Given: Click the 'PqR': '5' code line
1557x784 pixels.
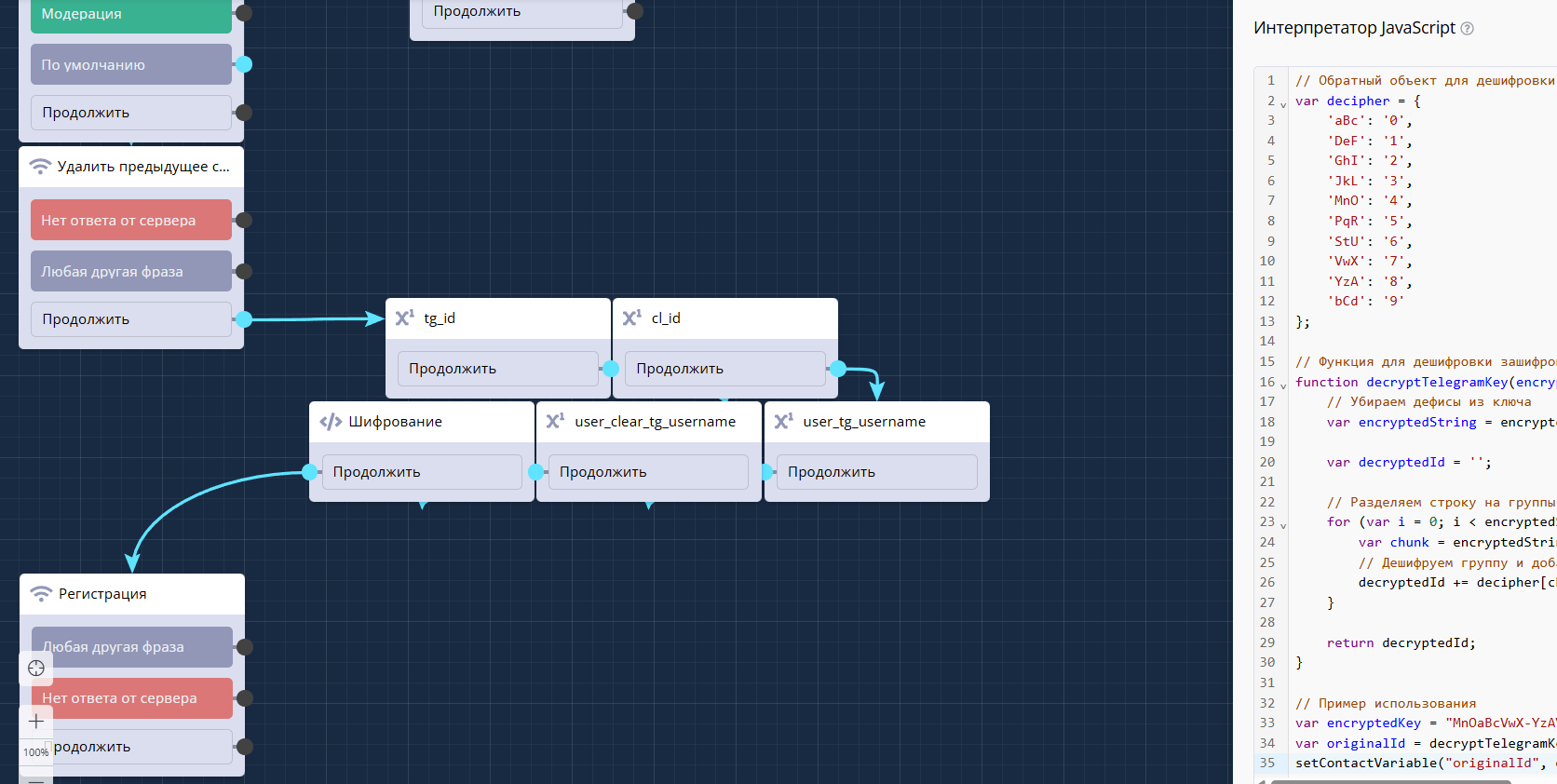Looking at the screenshot, I should point(1370,222).
